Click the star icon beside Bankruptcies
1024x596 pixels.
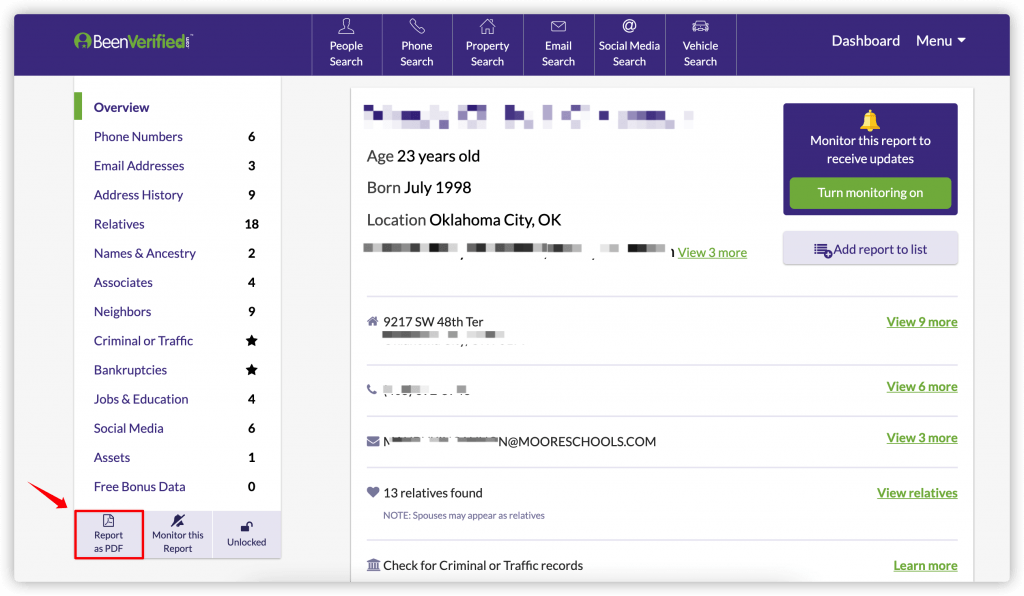pyautogui.click(x=251, y=369)
